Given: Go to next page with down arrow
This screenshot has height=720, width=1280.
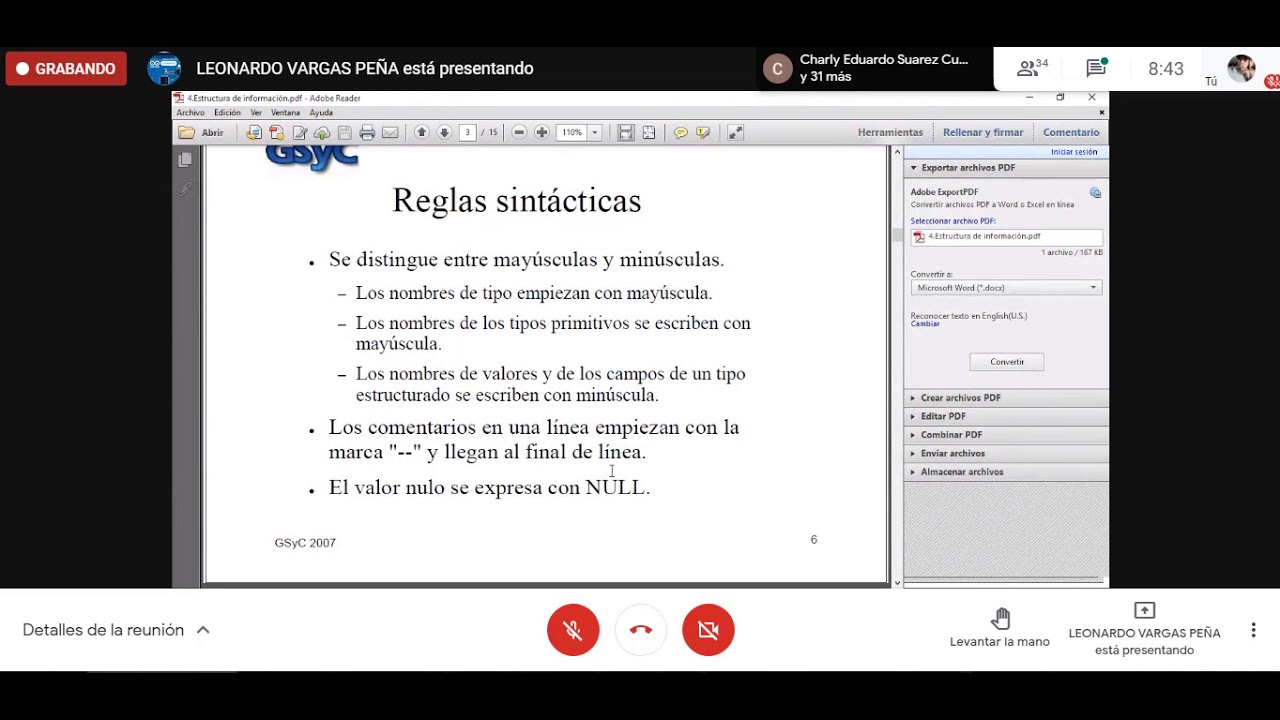Looking at the screenshot, I should point(444,132).
